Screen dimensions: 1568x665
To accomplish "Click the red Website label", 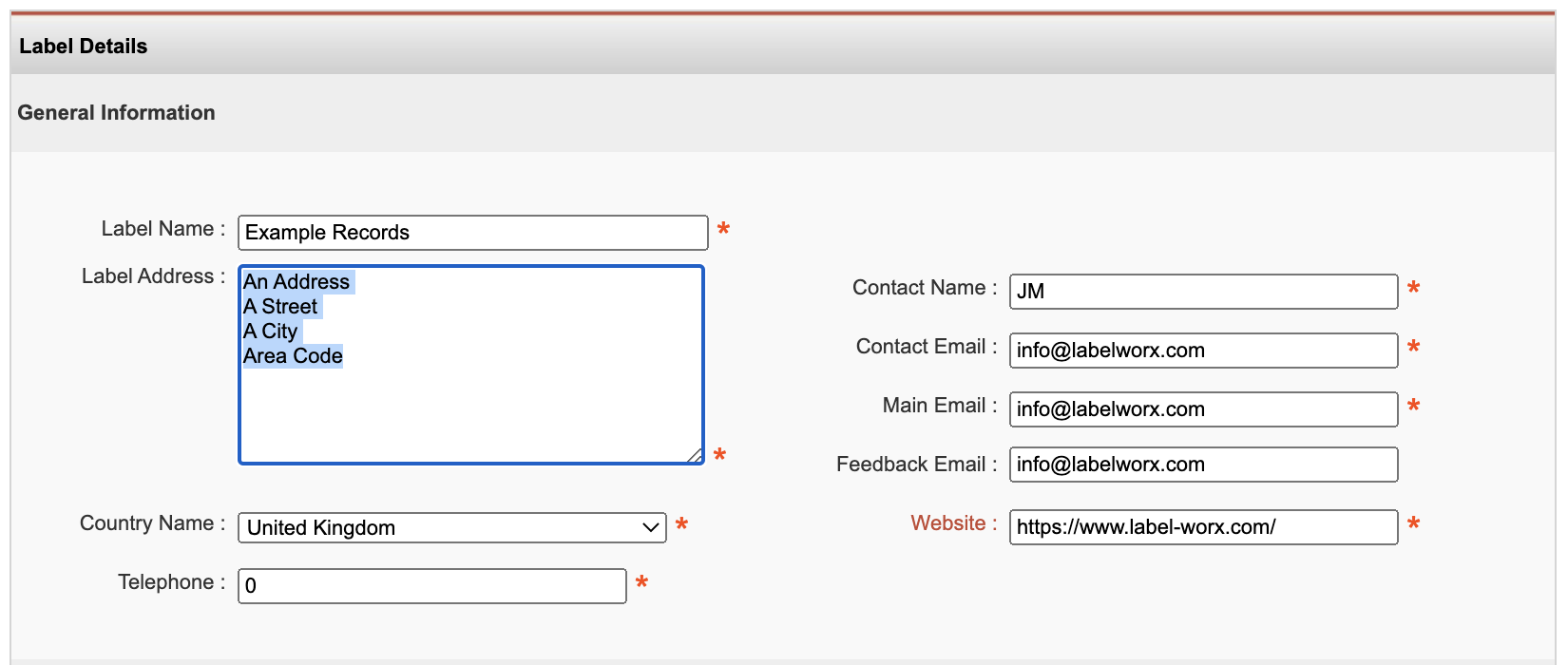I will point(947,523).
